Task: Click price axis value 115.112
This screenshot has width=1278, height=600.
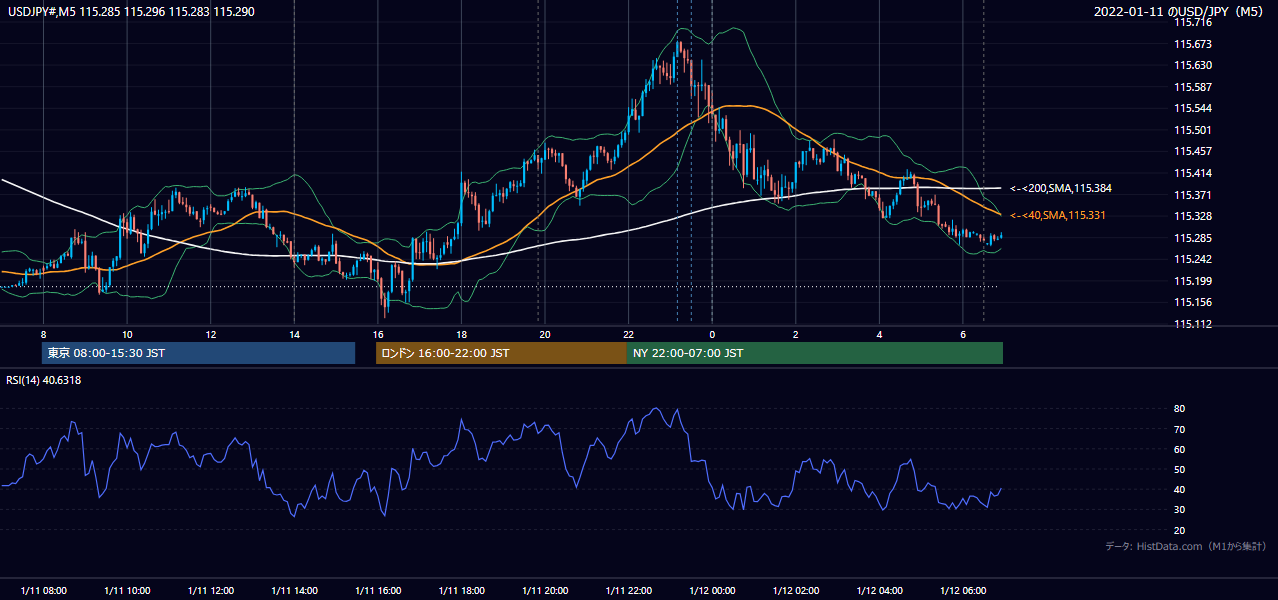Action: click(1192, 324)
